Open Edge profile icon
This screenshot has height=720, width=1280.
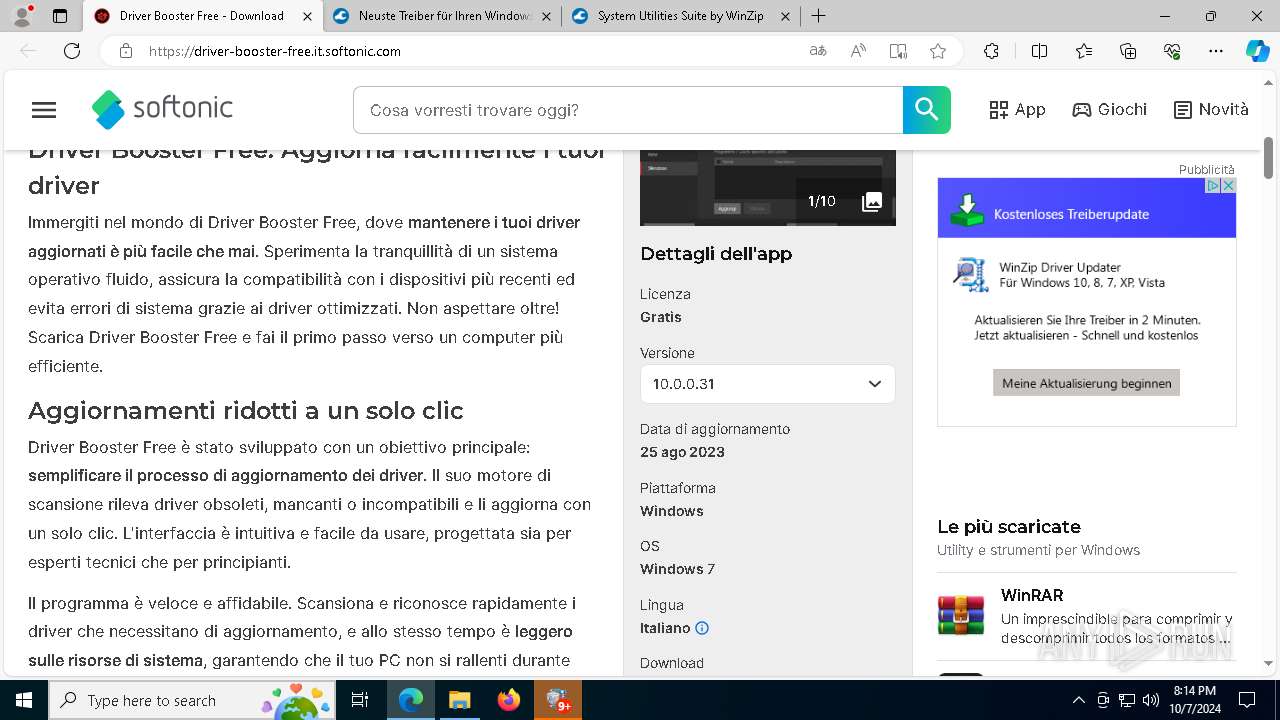coord(22,16)
